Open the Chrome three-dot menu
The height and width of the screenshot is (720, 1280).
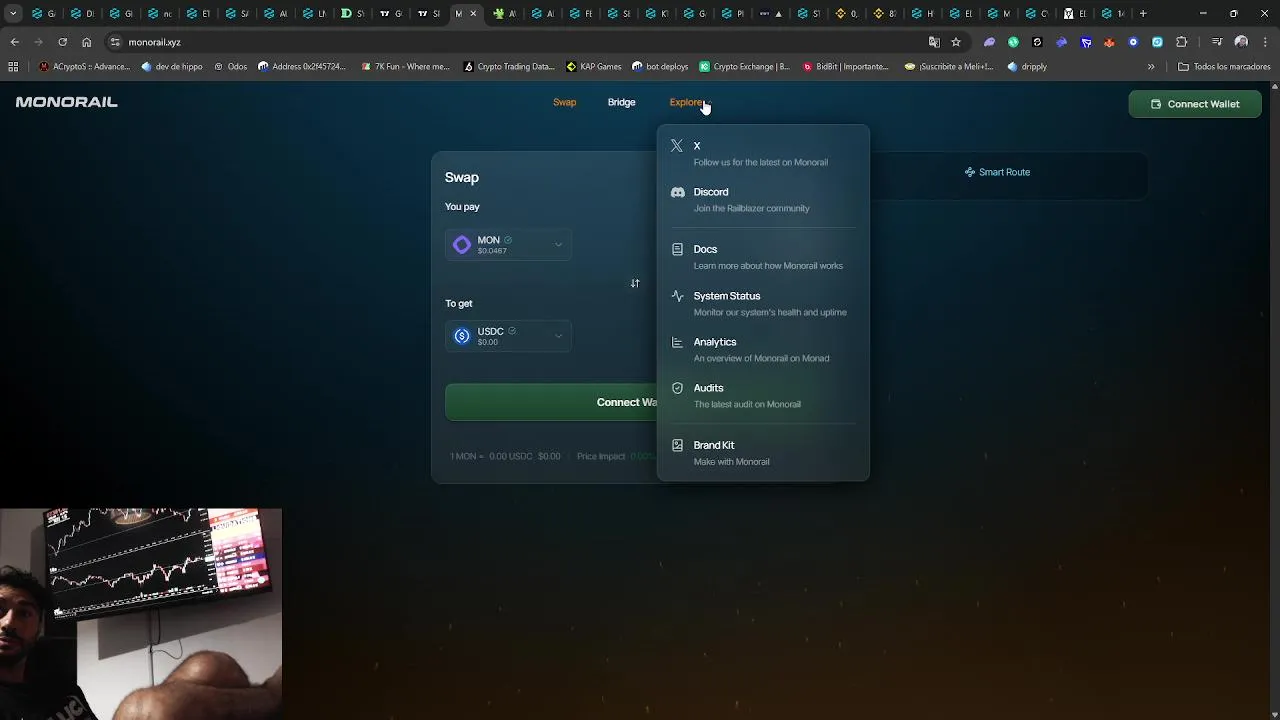[1265, 42]
